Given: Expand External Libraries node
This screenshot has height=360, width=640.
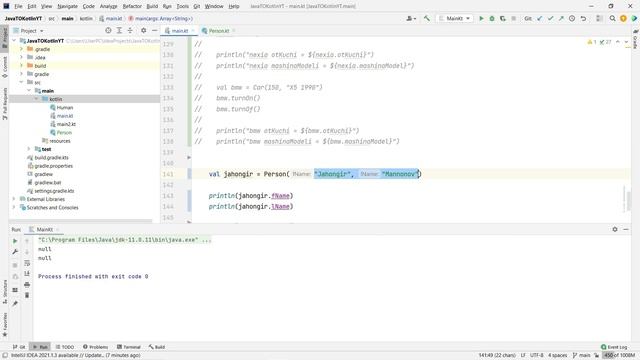Looking at the screenshot, I should pos(14,199).
